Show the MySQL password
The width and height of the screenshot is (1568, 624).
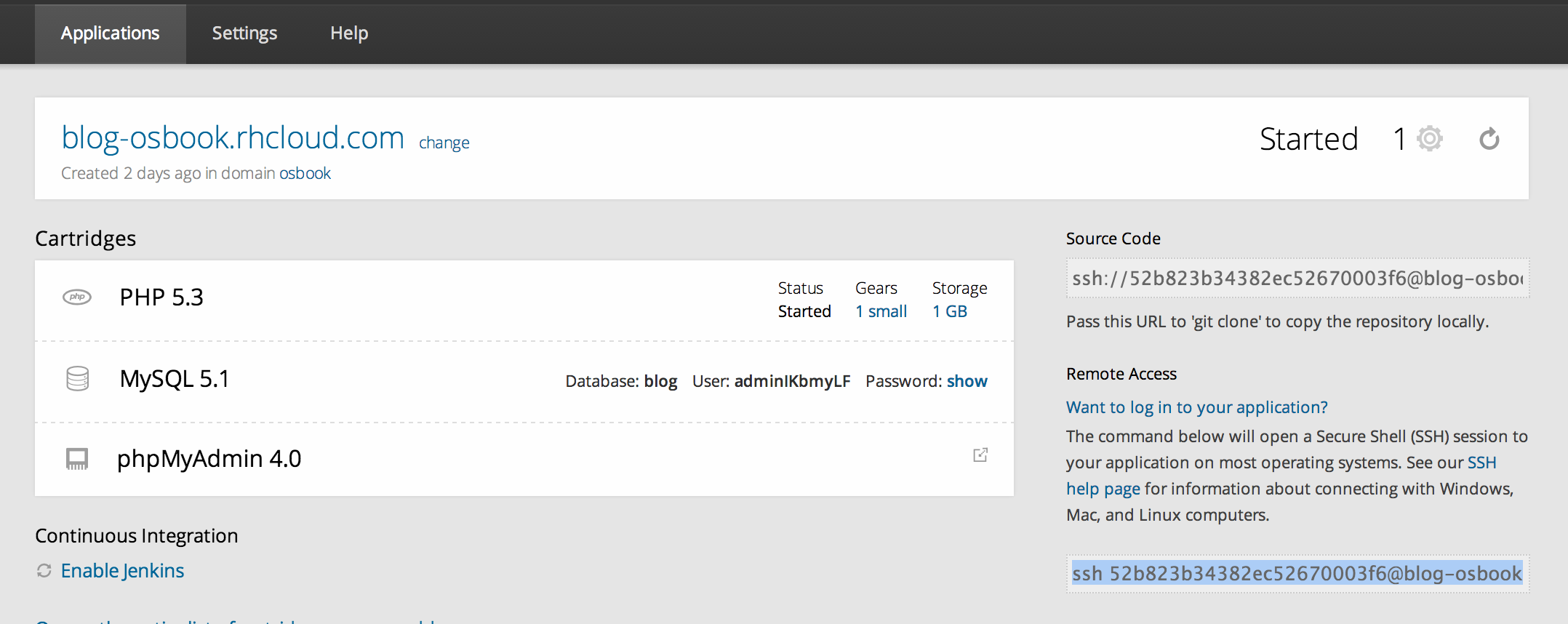(967, 381)
